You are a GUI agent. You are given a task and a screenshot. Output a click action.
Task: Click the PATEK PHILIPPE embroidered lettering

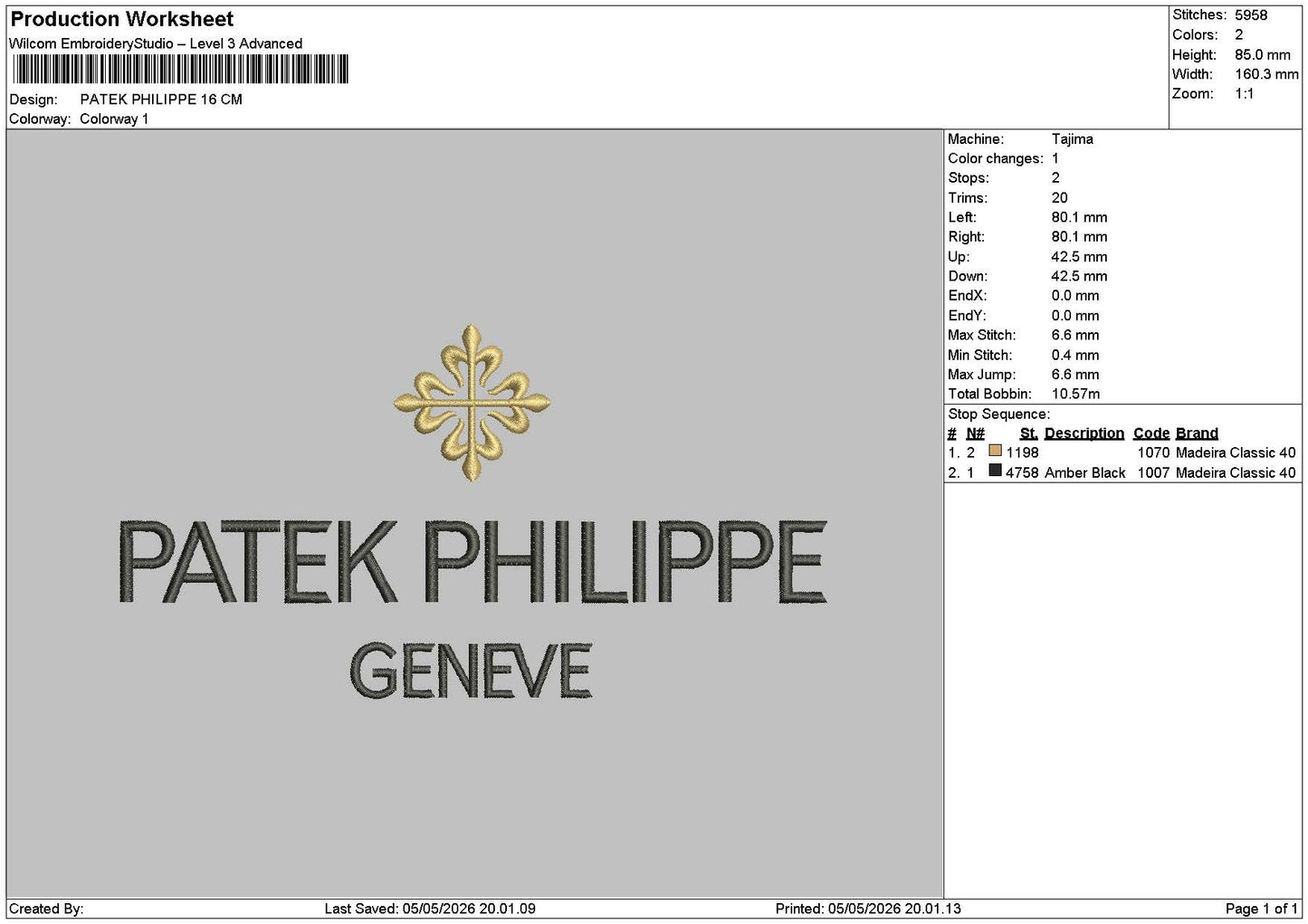pos(473,562)
